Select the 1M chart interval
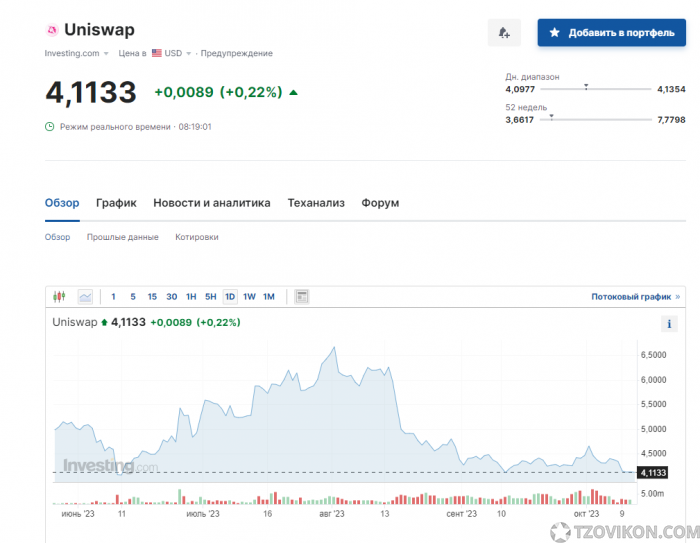The image size is (700, 543). (269, 297)
